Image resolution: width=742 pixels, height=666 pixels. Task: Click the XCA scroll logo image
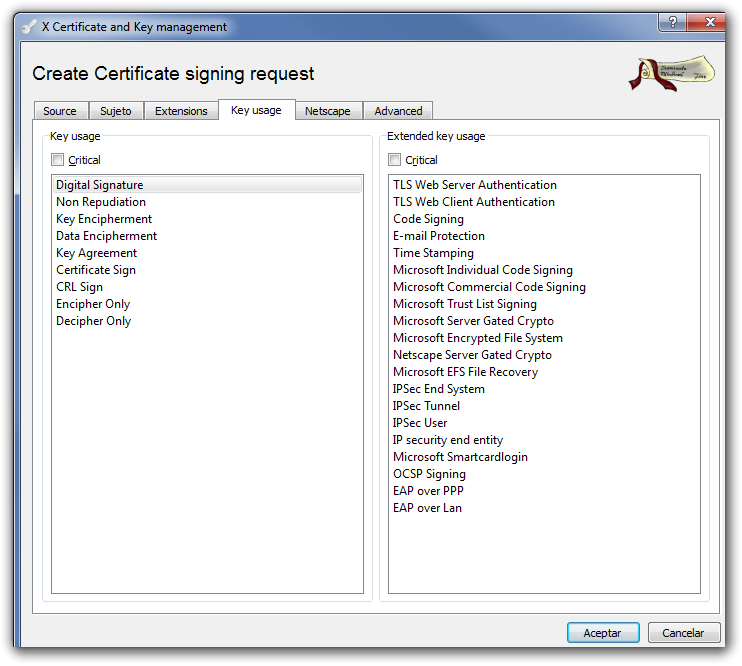672,73
